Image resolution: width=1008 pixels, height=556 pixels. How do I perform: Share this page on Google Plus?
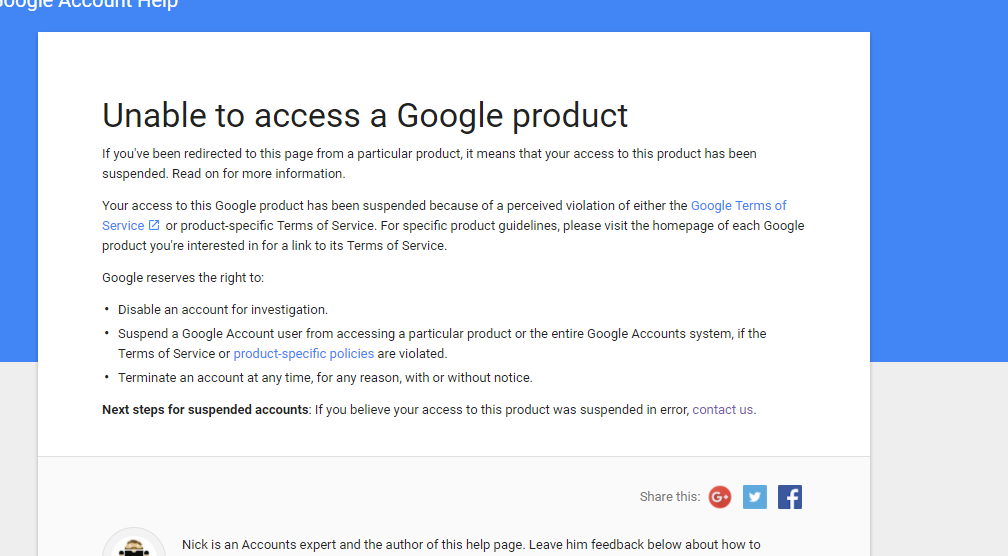coord(720,497)
